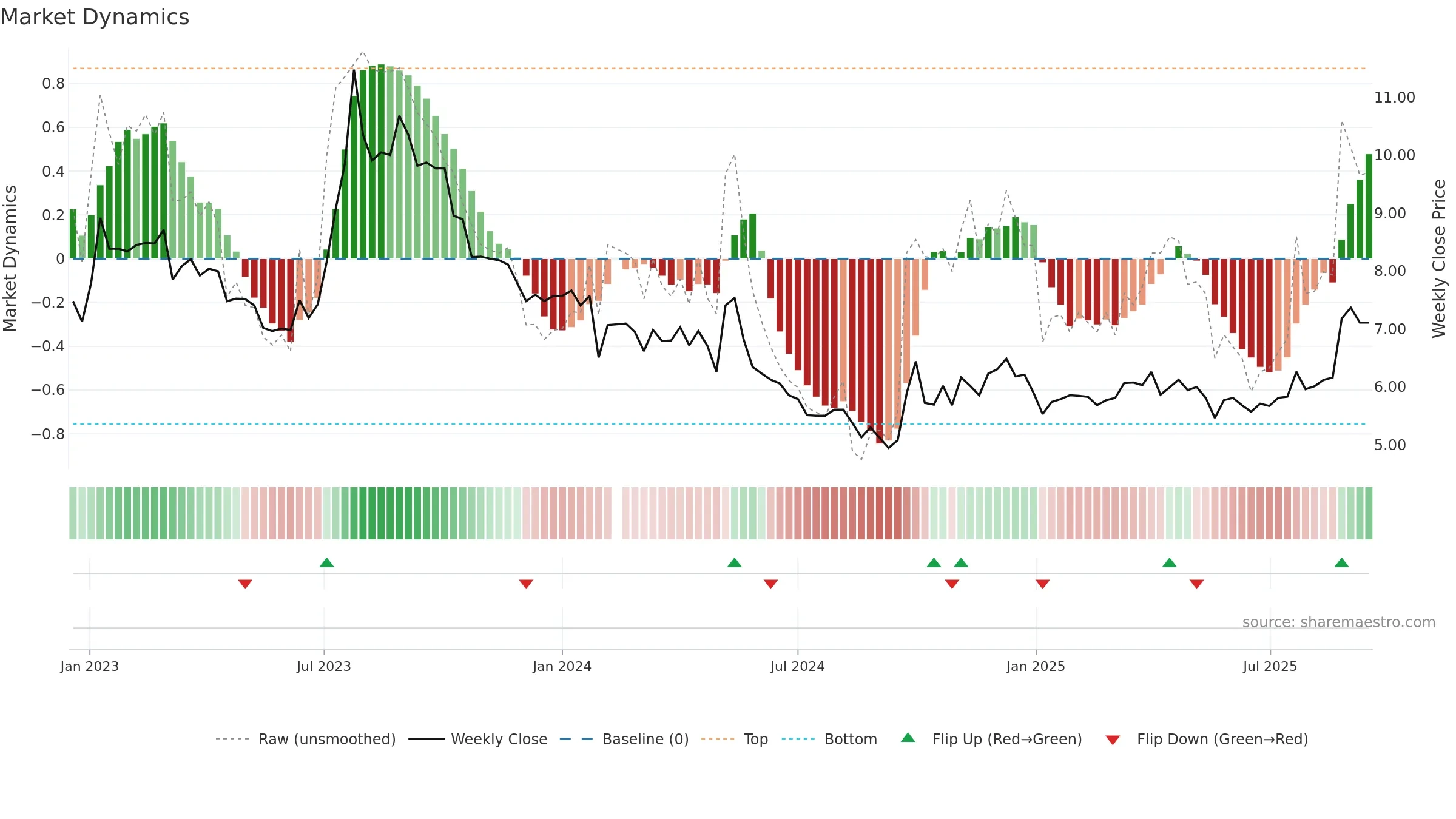The width and height of the screenshot is (1456, 819).
Task: Click the red Flip Down triangle in the legend
Action: point(1113,740)
